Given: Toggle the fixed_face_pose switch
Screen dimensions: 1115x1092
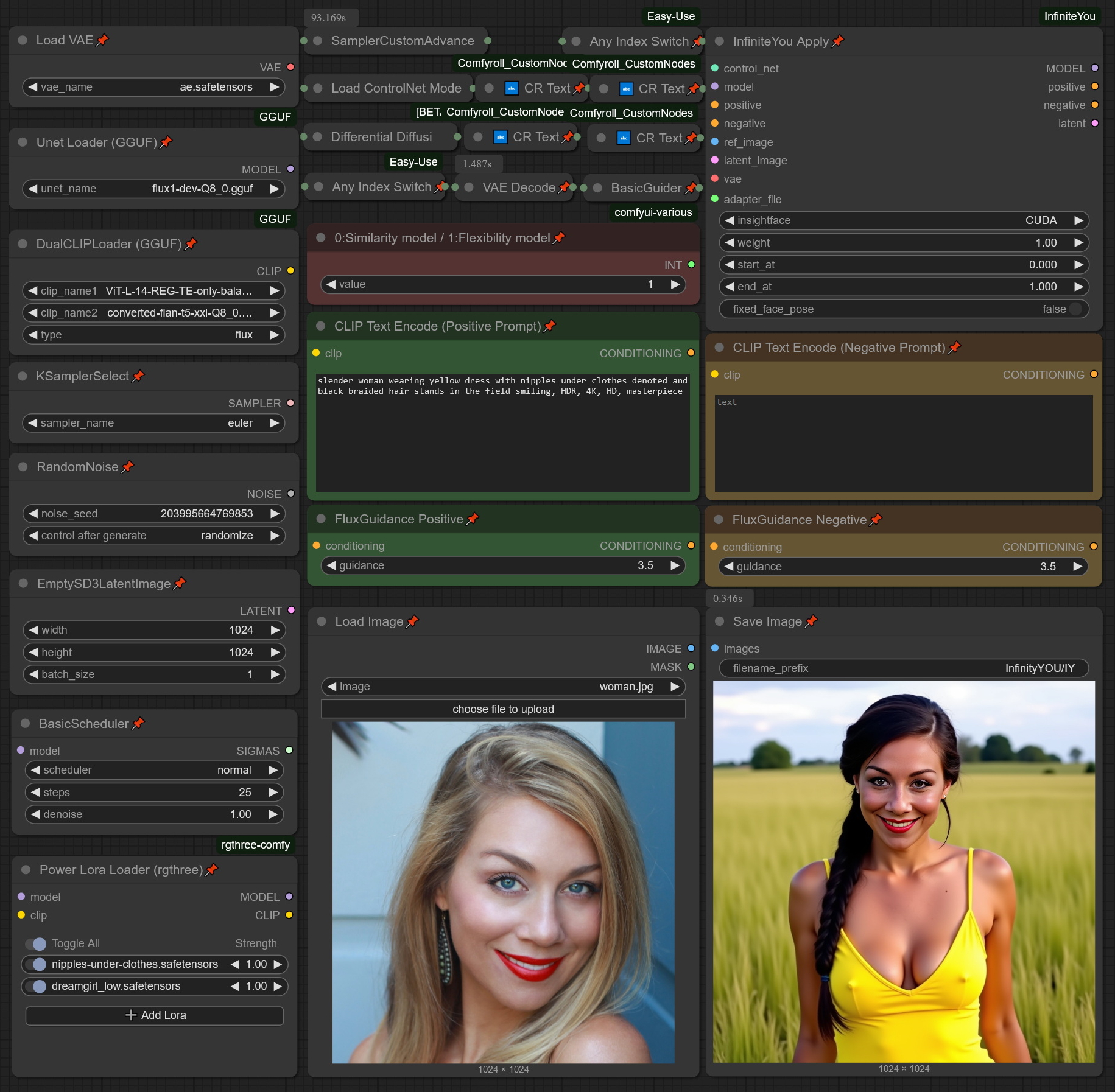Looking at the screenshot, I should coord(1075,309).
